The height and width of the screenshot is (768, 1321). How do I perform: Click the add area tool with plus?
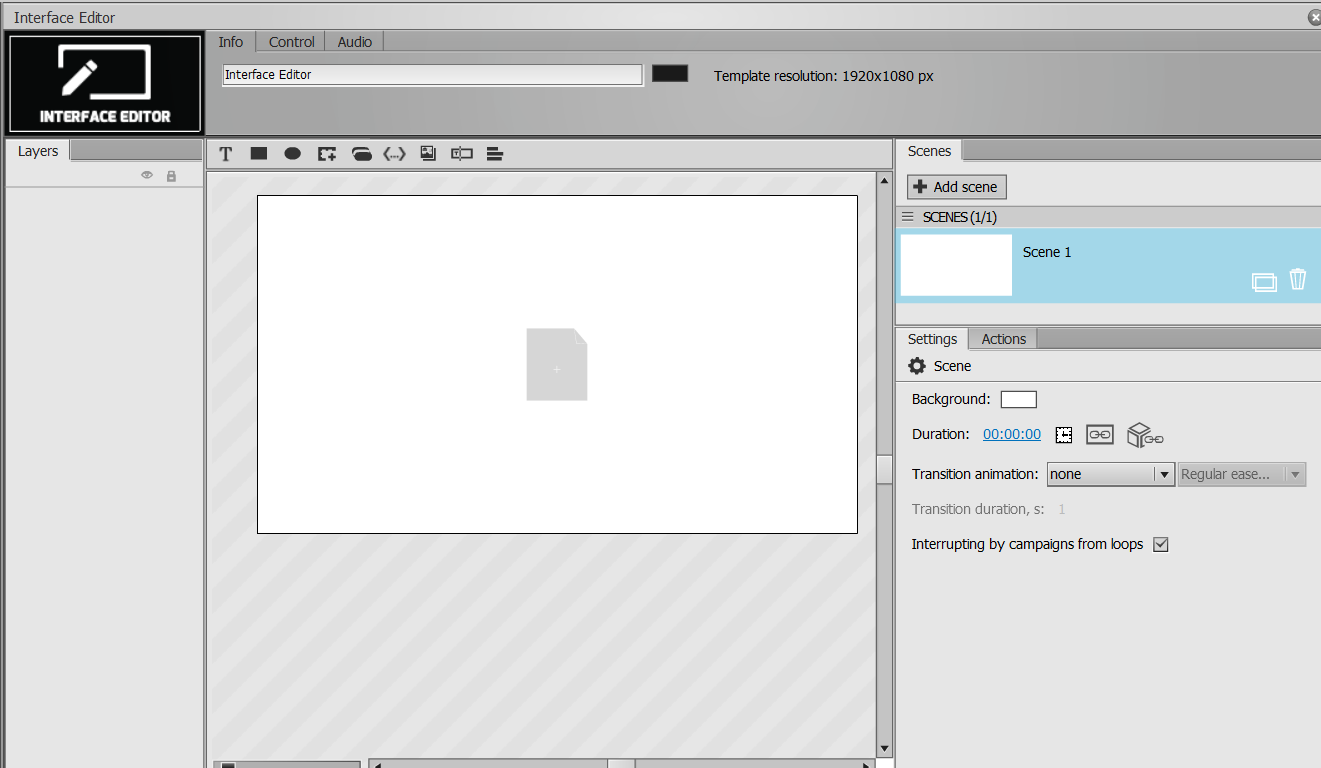pyautogui.click(x=327, y=154)
